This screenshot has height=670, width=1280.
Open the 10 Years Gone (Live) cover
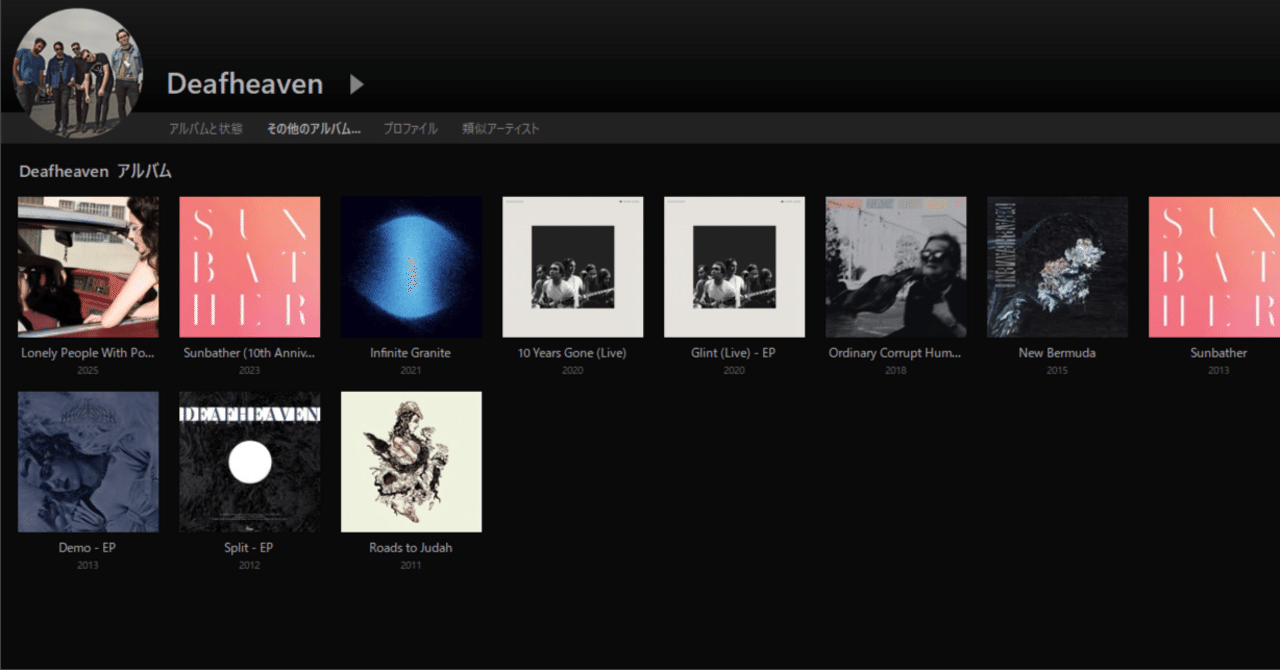tap(572, 267)
